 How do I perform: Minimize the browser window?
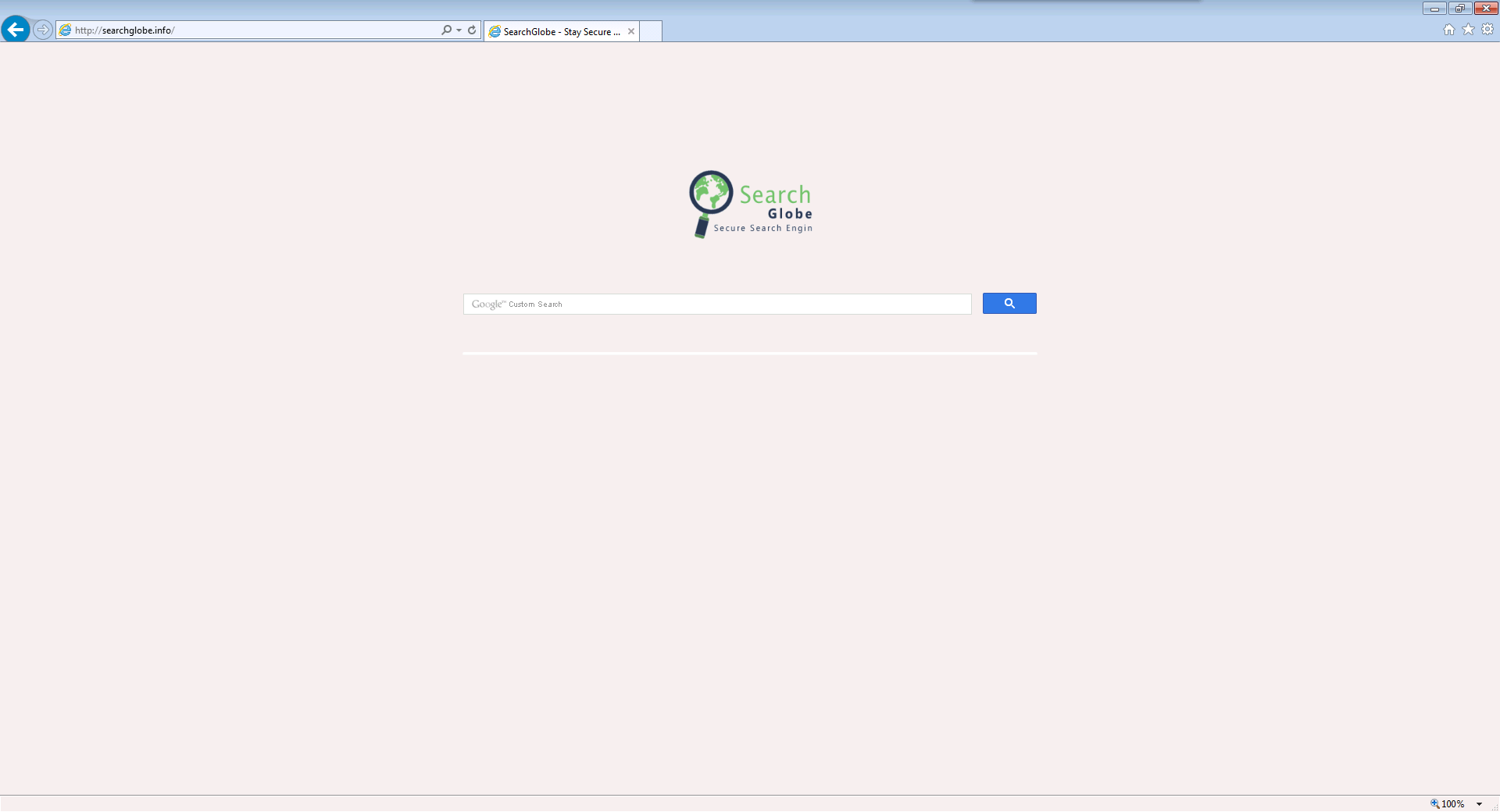tap(1434, 9)
